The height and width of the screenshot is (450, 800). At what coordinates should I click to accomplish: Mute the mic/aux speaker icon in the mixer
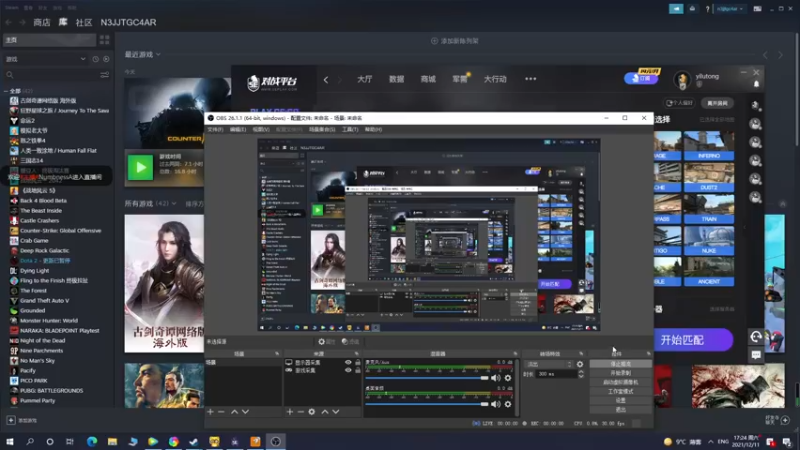point(495,378)
